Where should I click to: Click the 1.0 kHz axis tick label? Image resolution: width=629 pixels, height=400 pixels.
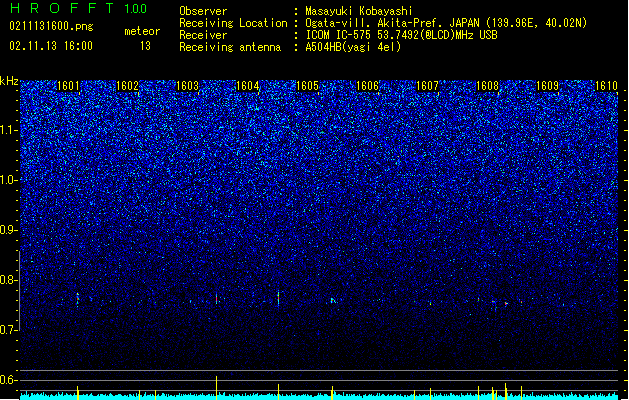coord(8,180)
